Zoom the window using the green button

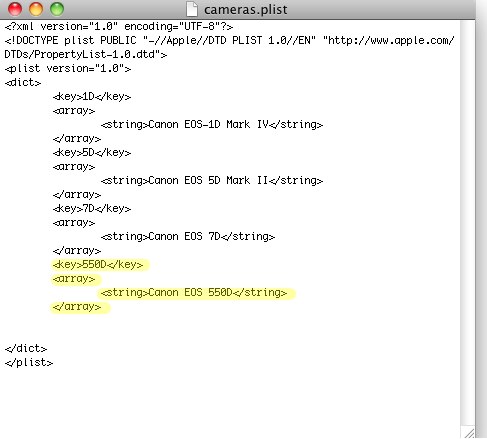pyautogui.click(x=57, y=9)
